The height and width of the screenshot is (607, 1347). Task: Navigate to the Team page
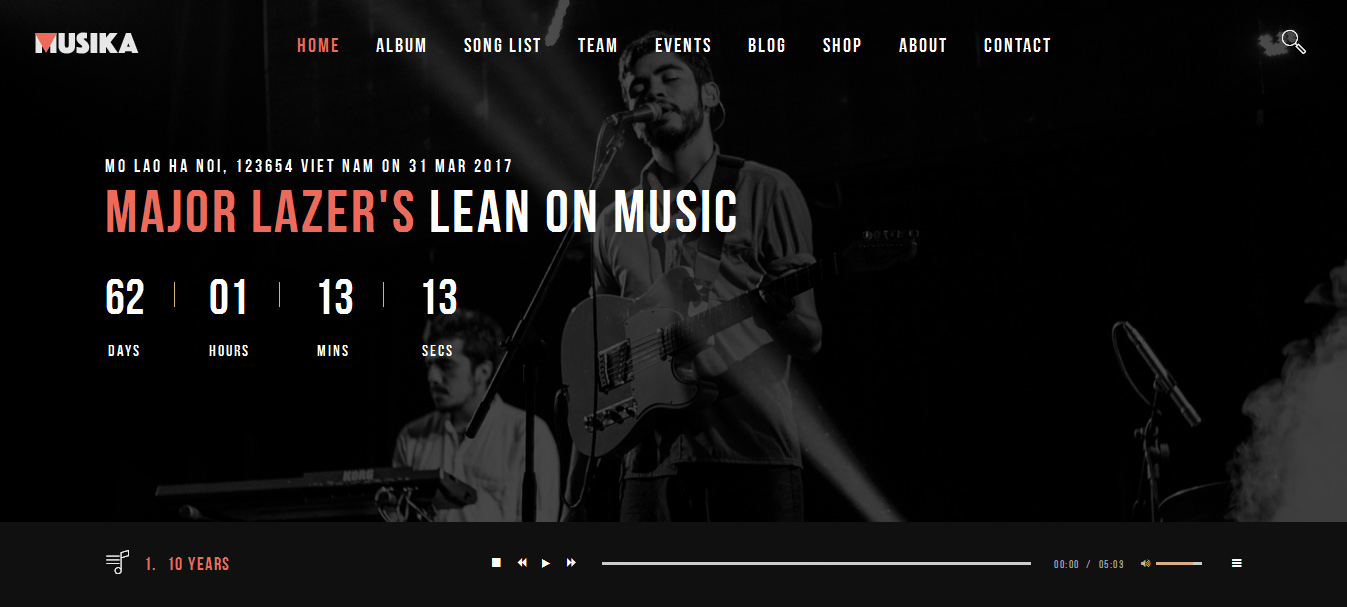pyautogui.click(x=598, y=45)
